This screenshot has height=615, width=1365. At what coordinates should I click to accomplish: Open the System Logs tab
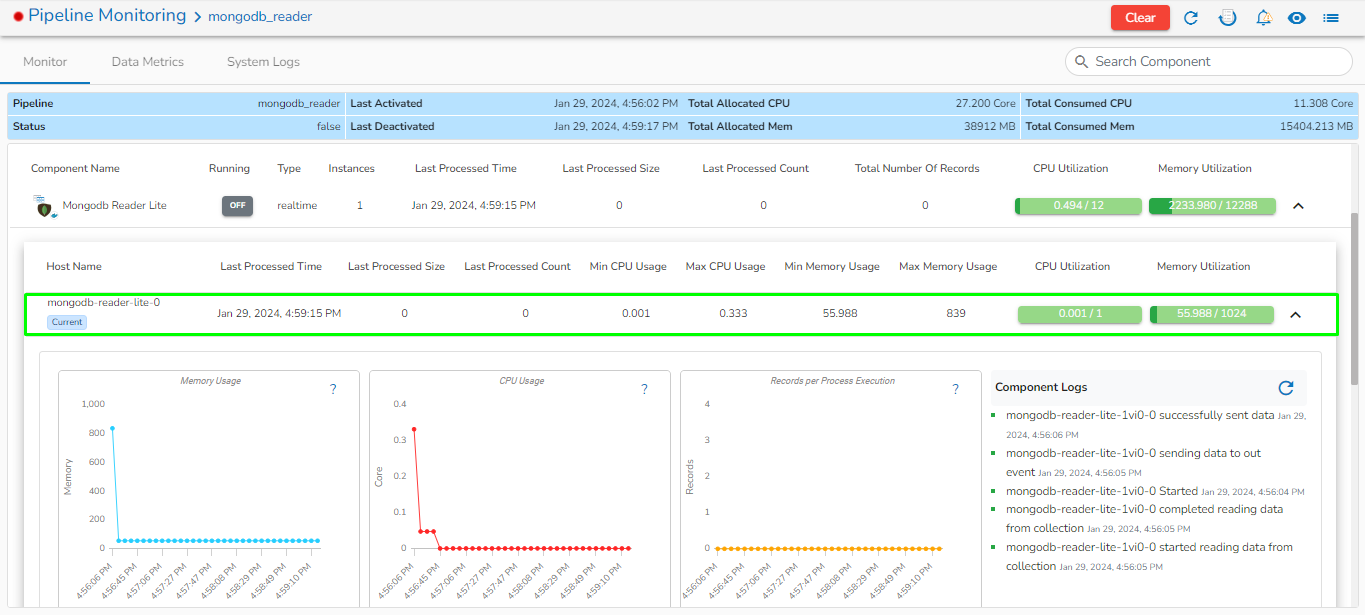[x=263, y=62]
